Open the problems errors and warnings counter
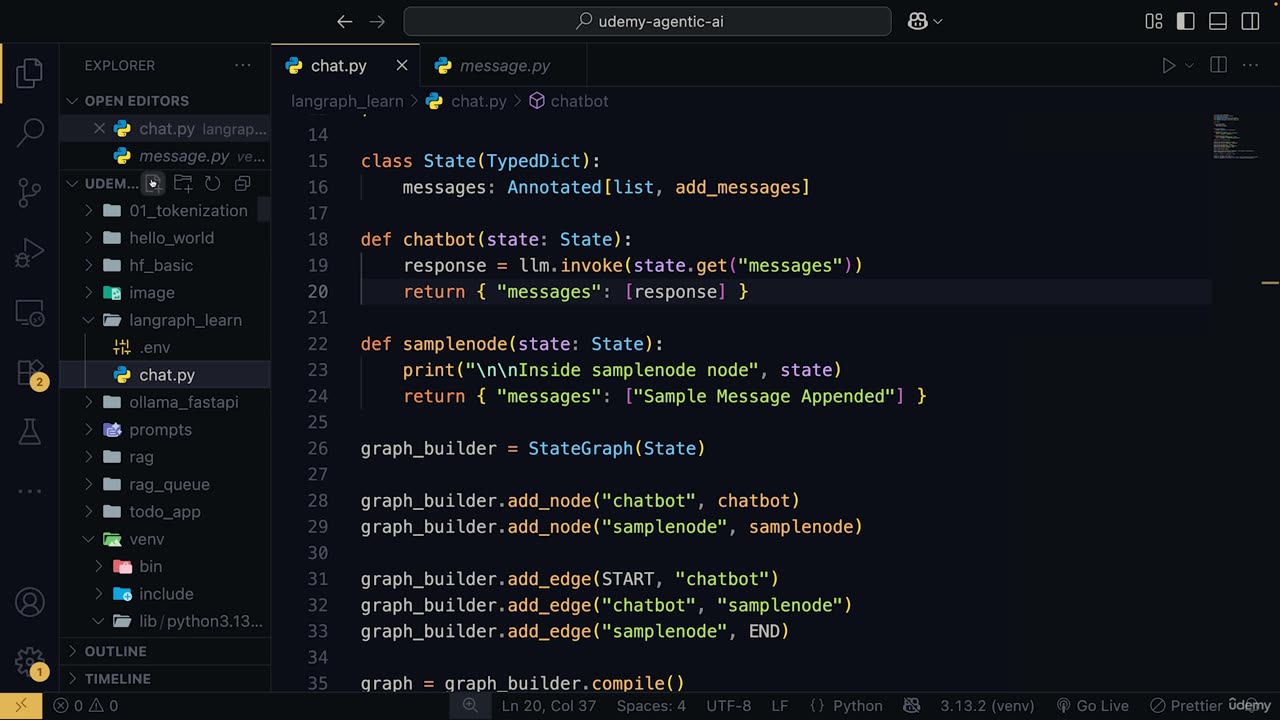This screenshot has width=1280, height=720. click(85, 706)
